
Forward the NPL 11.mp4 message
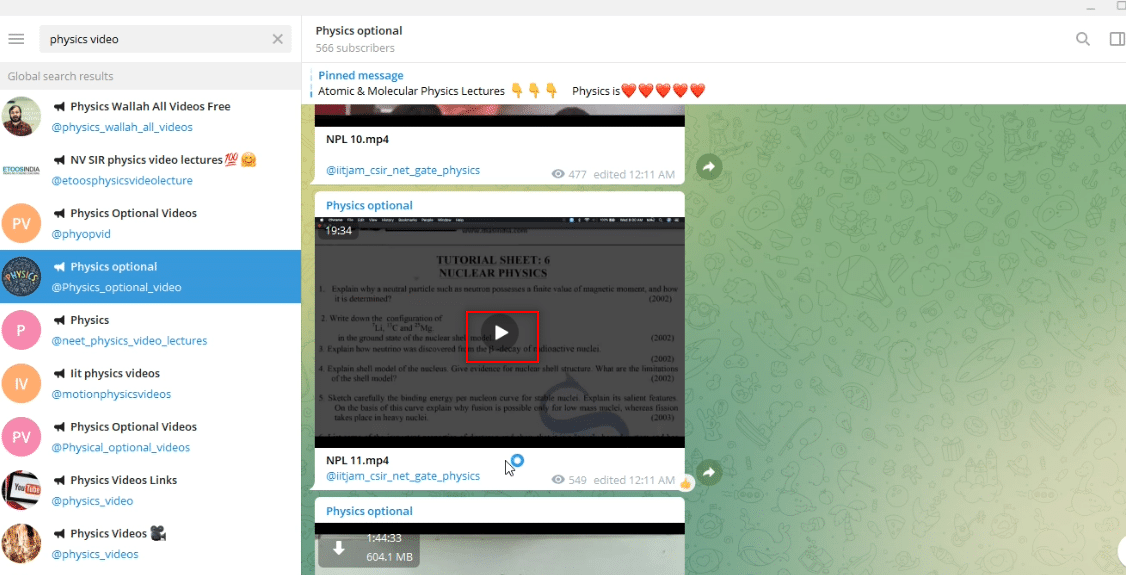(x=709, y=472)
